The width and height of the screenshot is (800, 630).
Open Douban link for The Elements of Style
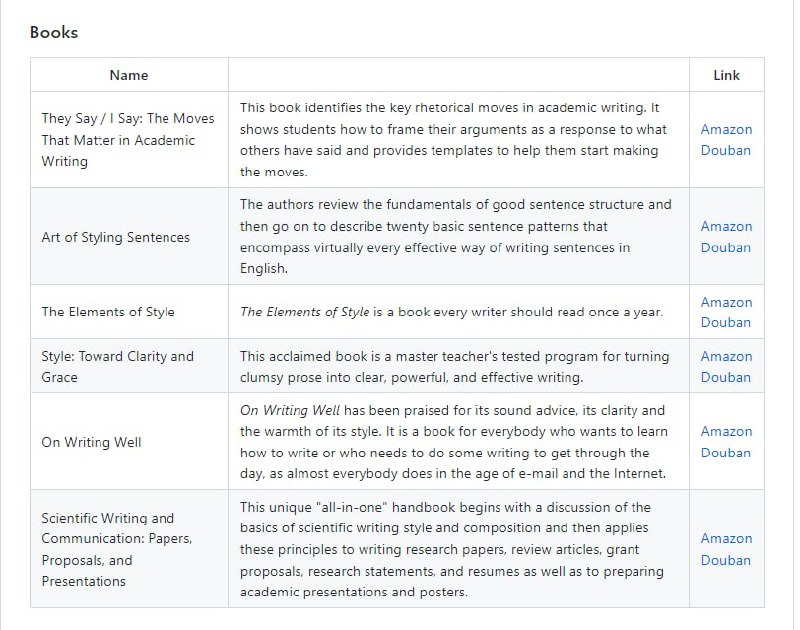tap(726, 322)
